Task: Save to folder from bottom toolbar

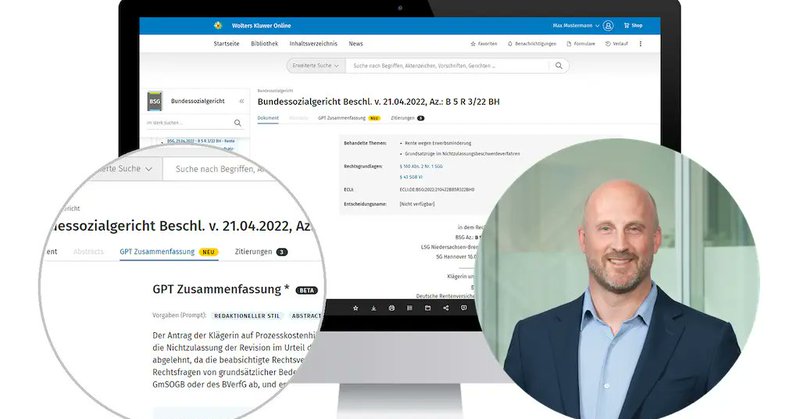Action: point(428,308)
